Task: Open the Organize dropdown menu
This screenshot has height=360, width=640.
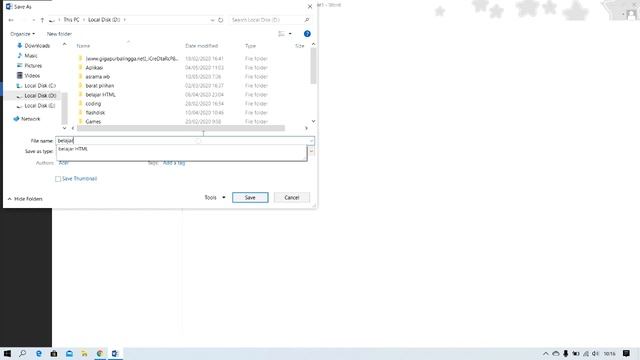Action: 22,34
